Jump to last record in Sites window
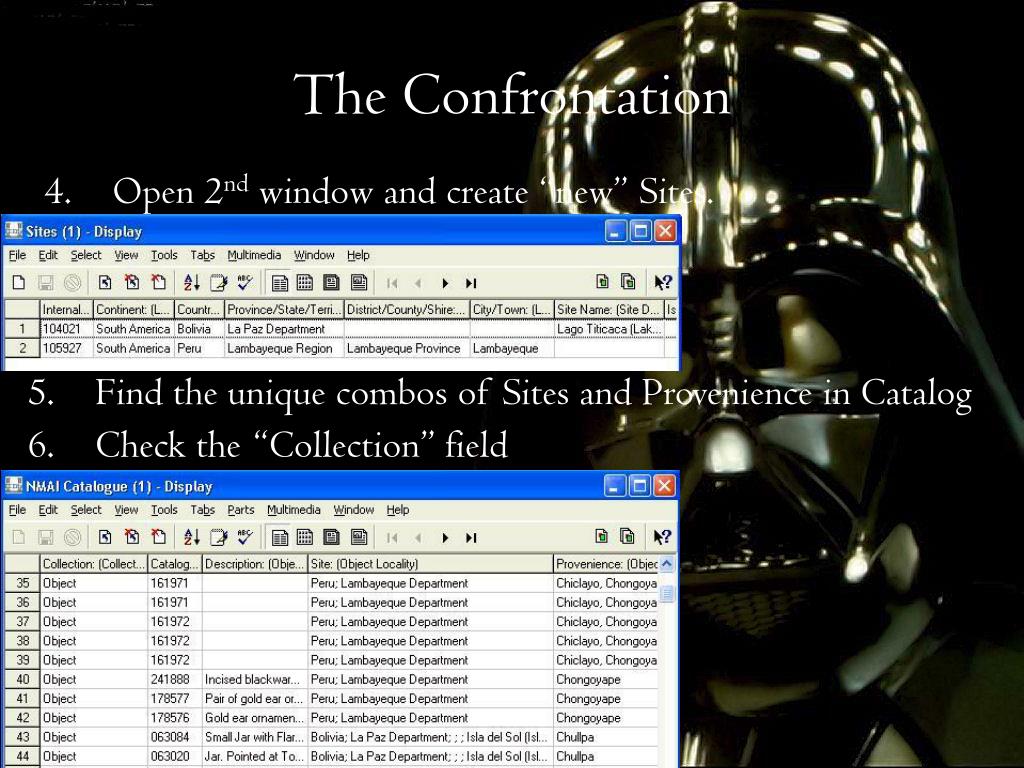 pyautogui.click(x=471, y=283)
